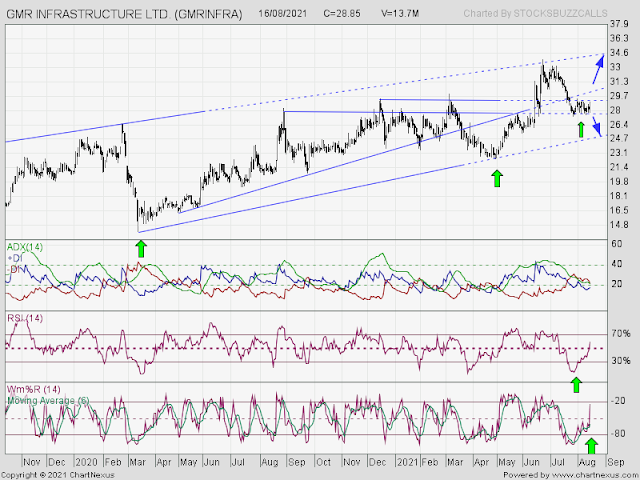Click the 14.8 price axis label

(x=619, y=225)
